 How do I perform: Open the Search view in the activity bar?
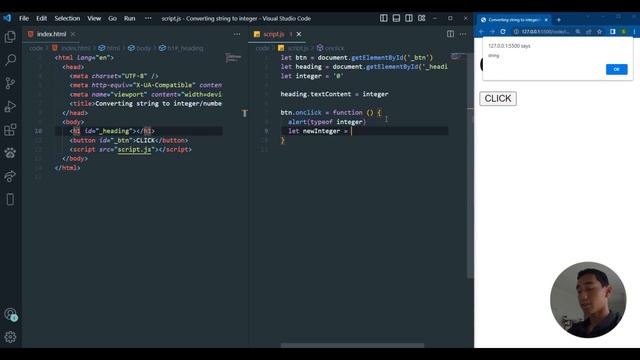tap(10, 60)
